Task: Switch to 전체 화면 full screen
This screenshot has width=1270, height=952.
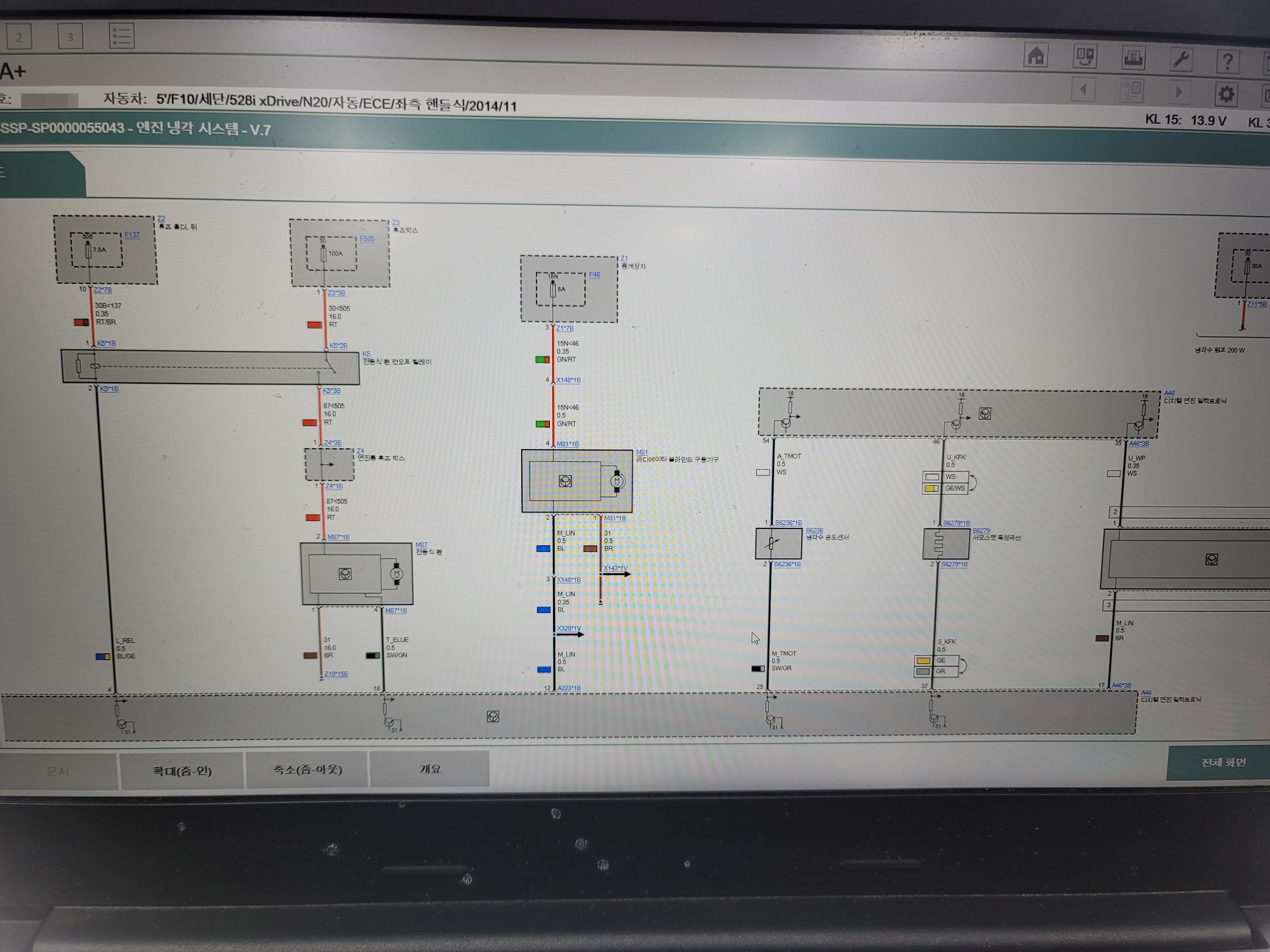Action: pyautogui.click(x=1220, y=763)
